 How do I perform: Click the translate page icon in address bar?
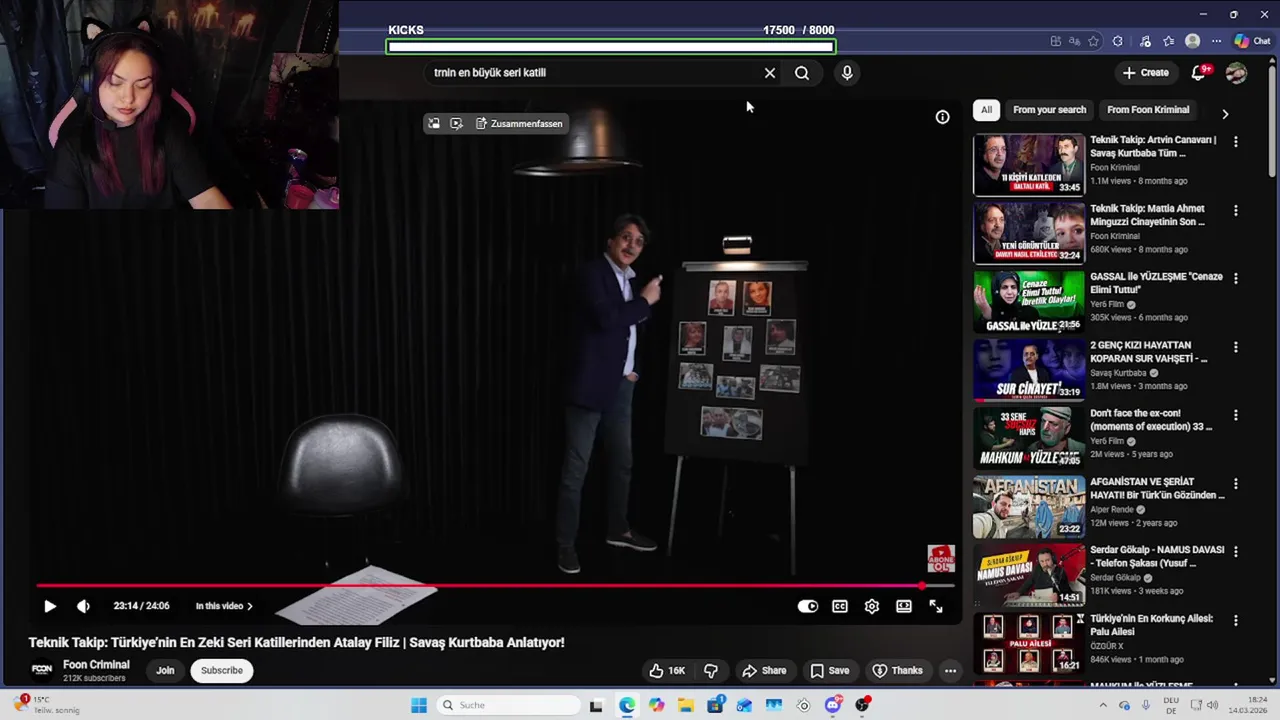(1075, 41)
